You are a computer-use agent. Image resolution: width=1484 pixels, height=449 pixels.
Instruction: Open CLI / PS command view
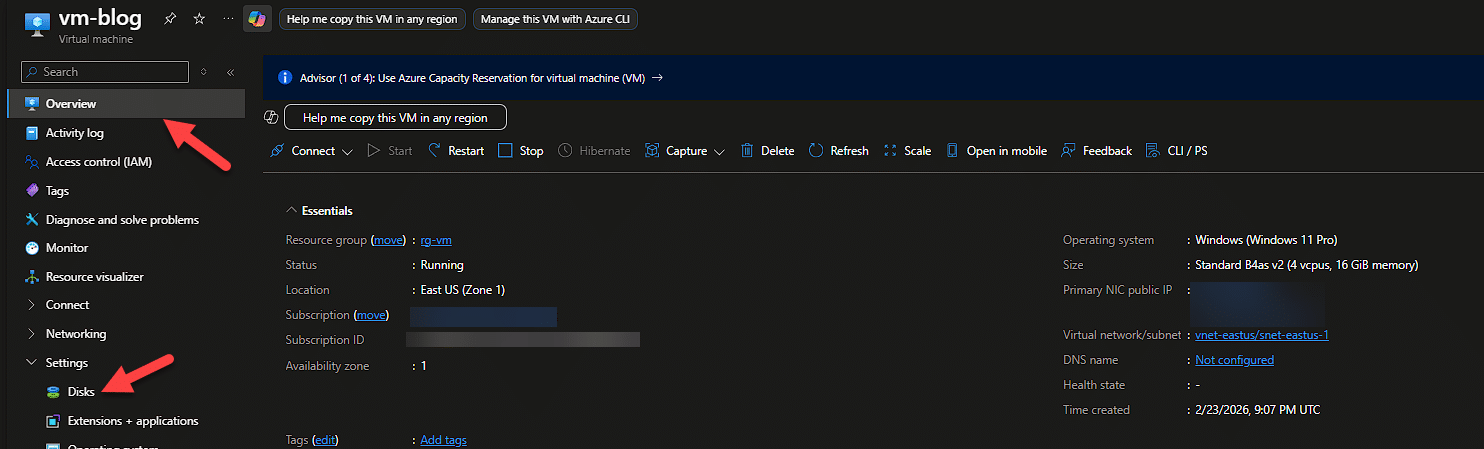click(1177, 151)
